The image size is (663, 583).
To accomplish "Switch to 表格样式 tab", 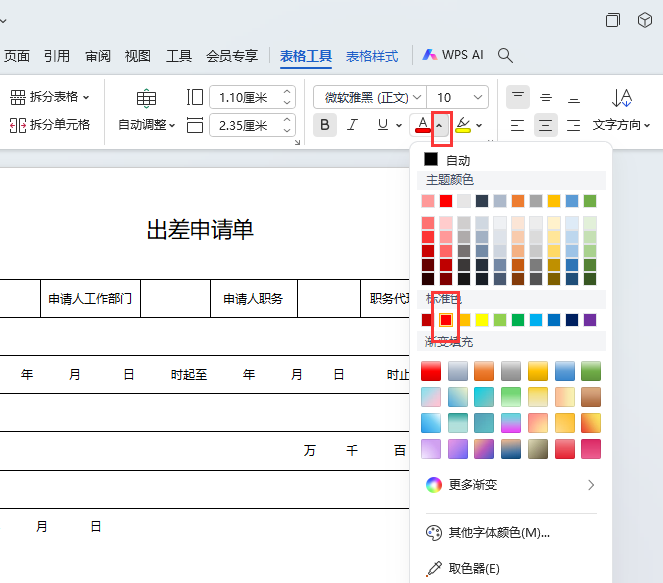I will coord(372,56).
